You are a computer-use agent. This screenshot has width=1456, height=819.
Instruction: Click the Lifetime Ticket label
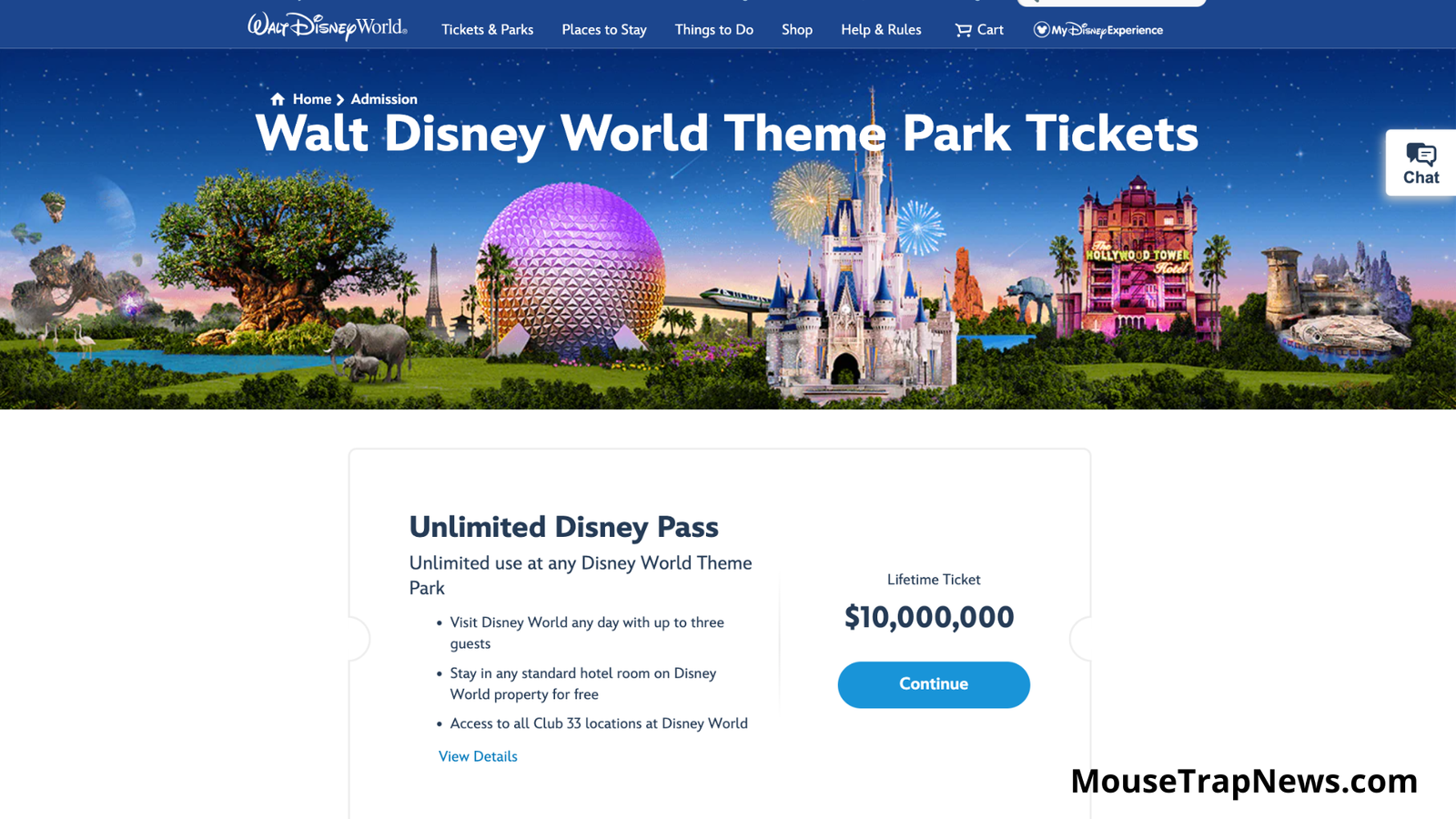pyautogui.click(x=934, y=580)
